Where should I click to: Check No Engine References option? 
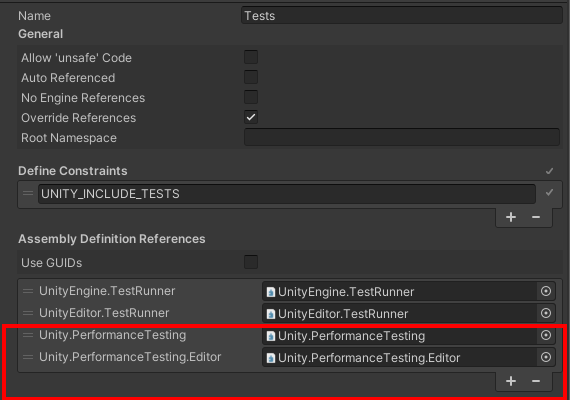point(251,97)
